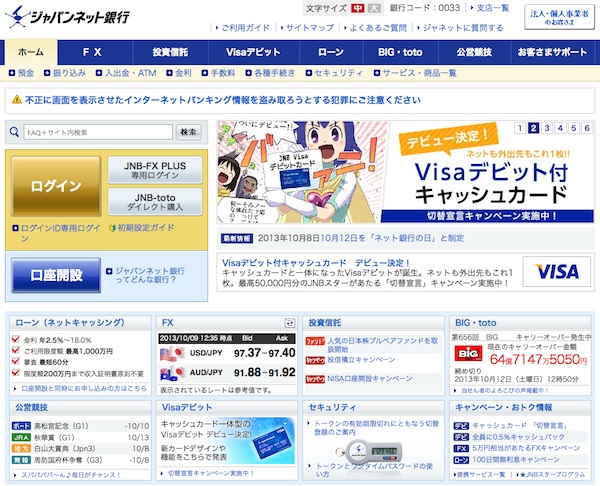Image resolution: width=600 pixels, height=486 pixels.
Task: Click the warning icon in alert bar
Action: pyautogui.click(x=16, y=100)
